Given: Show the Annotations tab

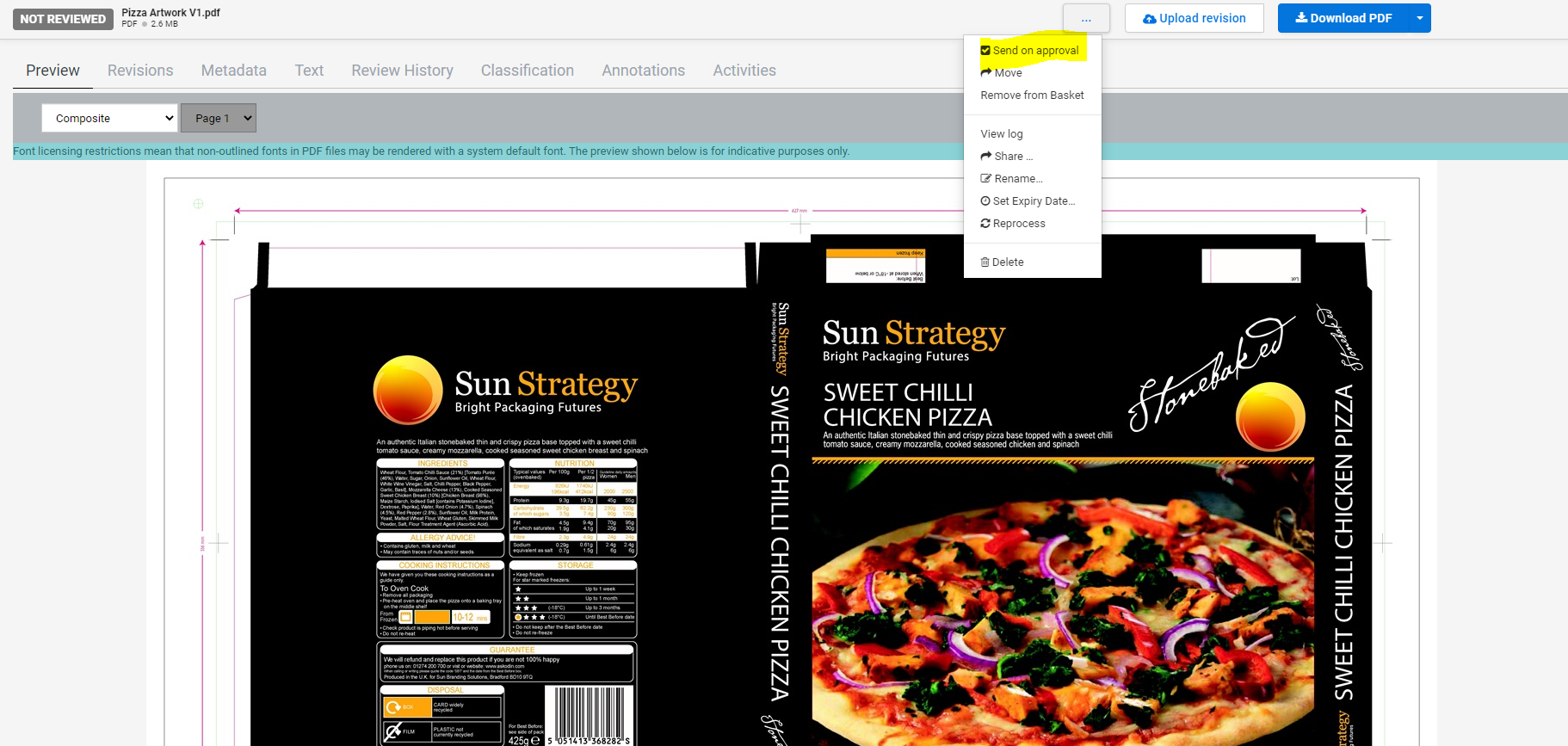Looking at the screenshot, I should tap(644, 71).
